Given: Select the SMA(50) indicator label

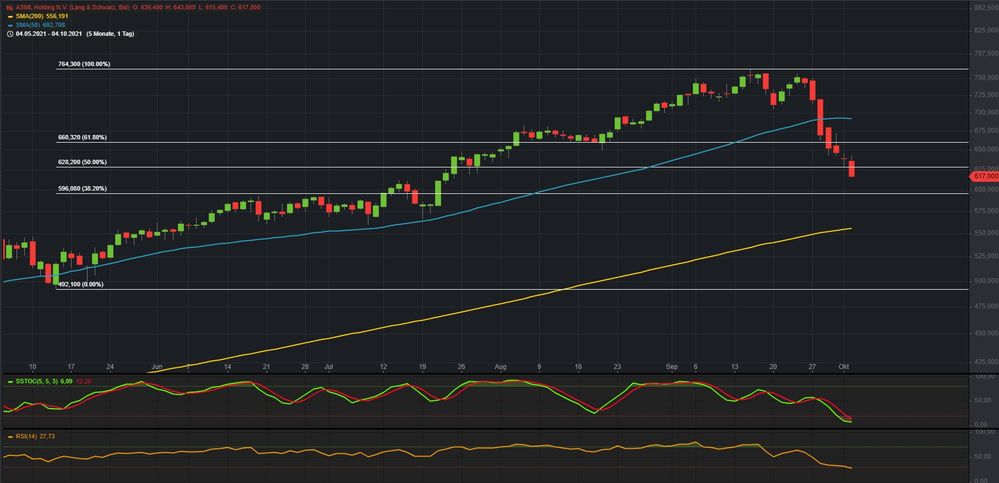Looking at the screenshot, I should [x=27, y=25].
